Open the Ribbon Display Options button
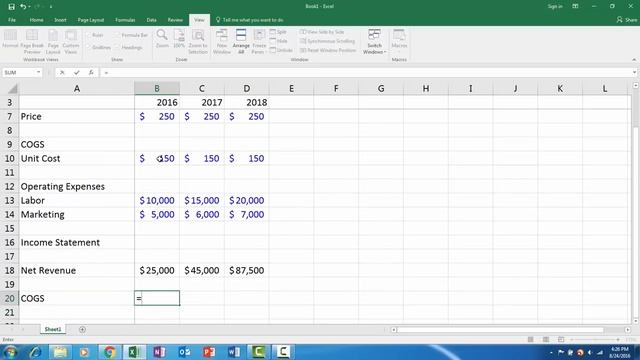The image size is (640, 360). point(575,7)
